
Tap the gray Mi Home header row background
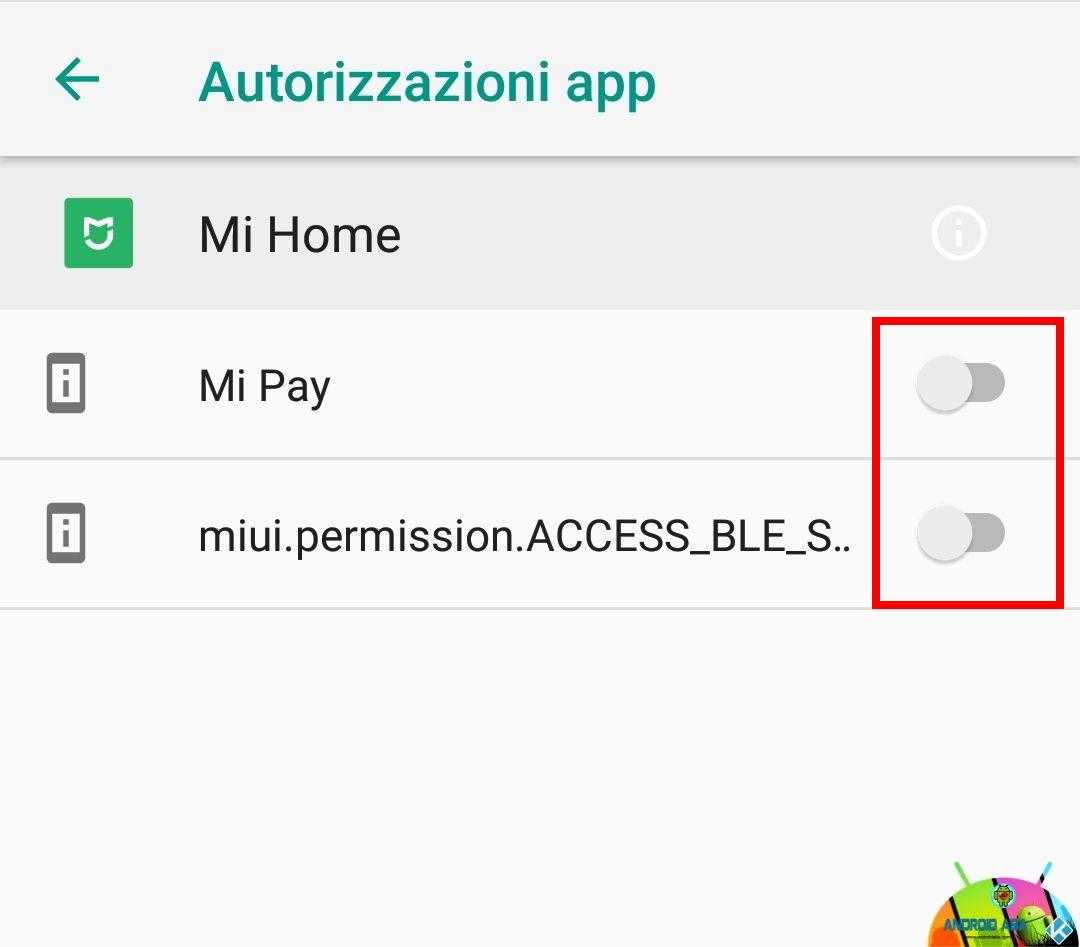coord(620,234)
